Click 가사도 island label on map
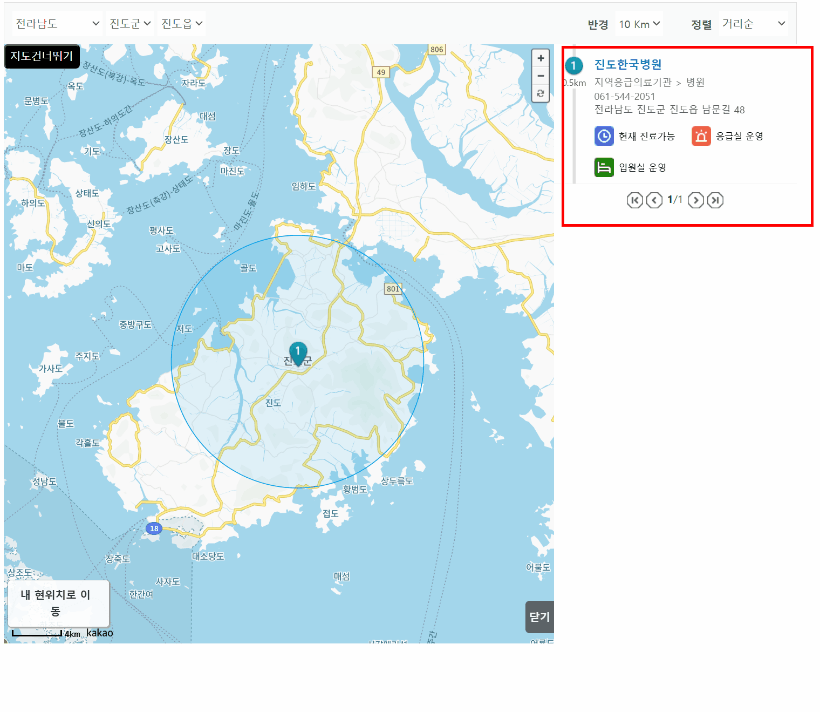 [x=51, y=369]
